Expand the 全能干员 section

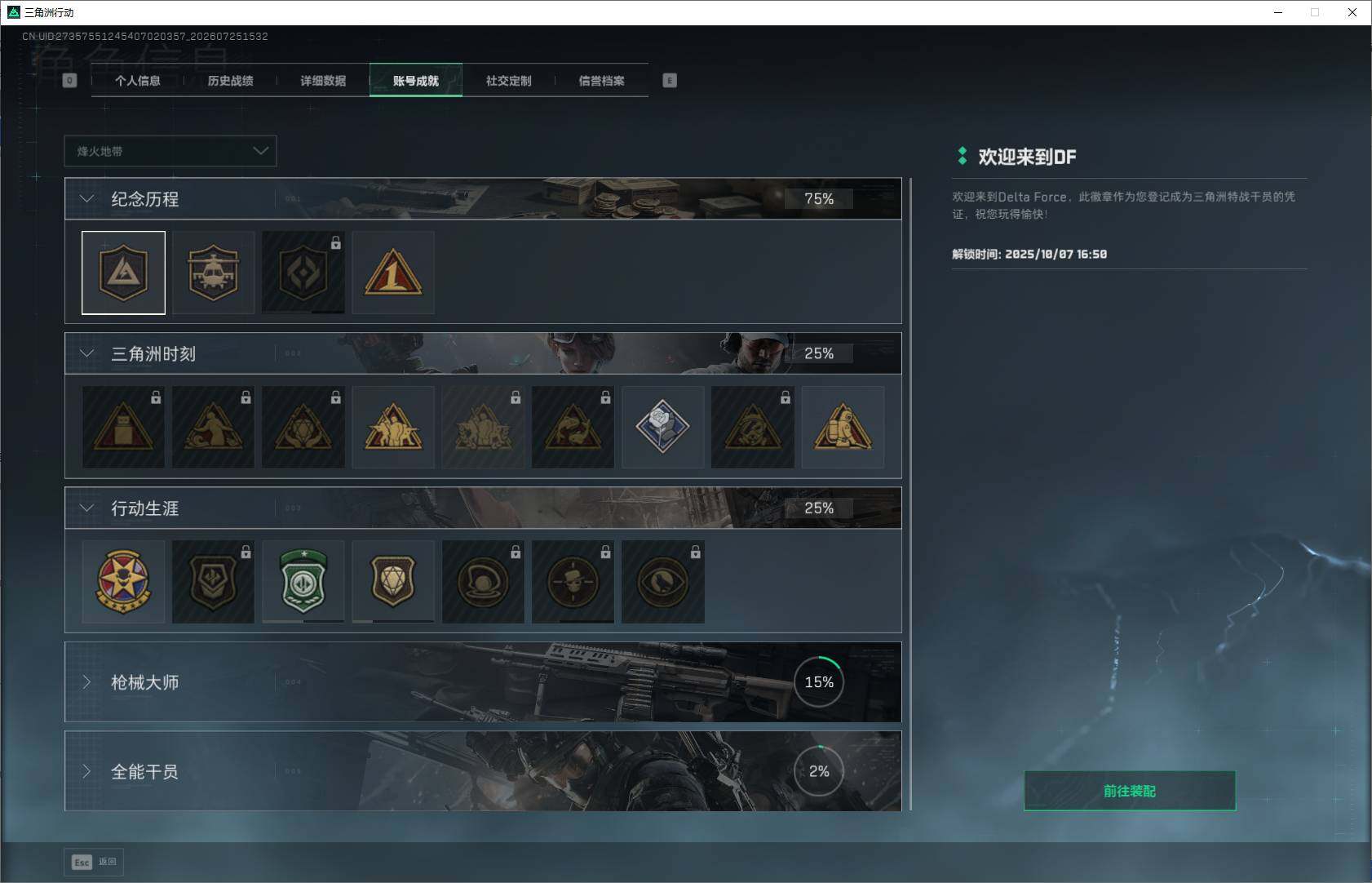86,771
